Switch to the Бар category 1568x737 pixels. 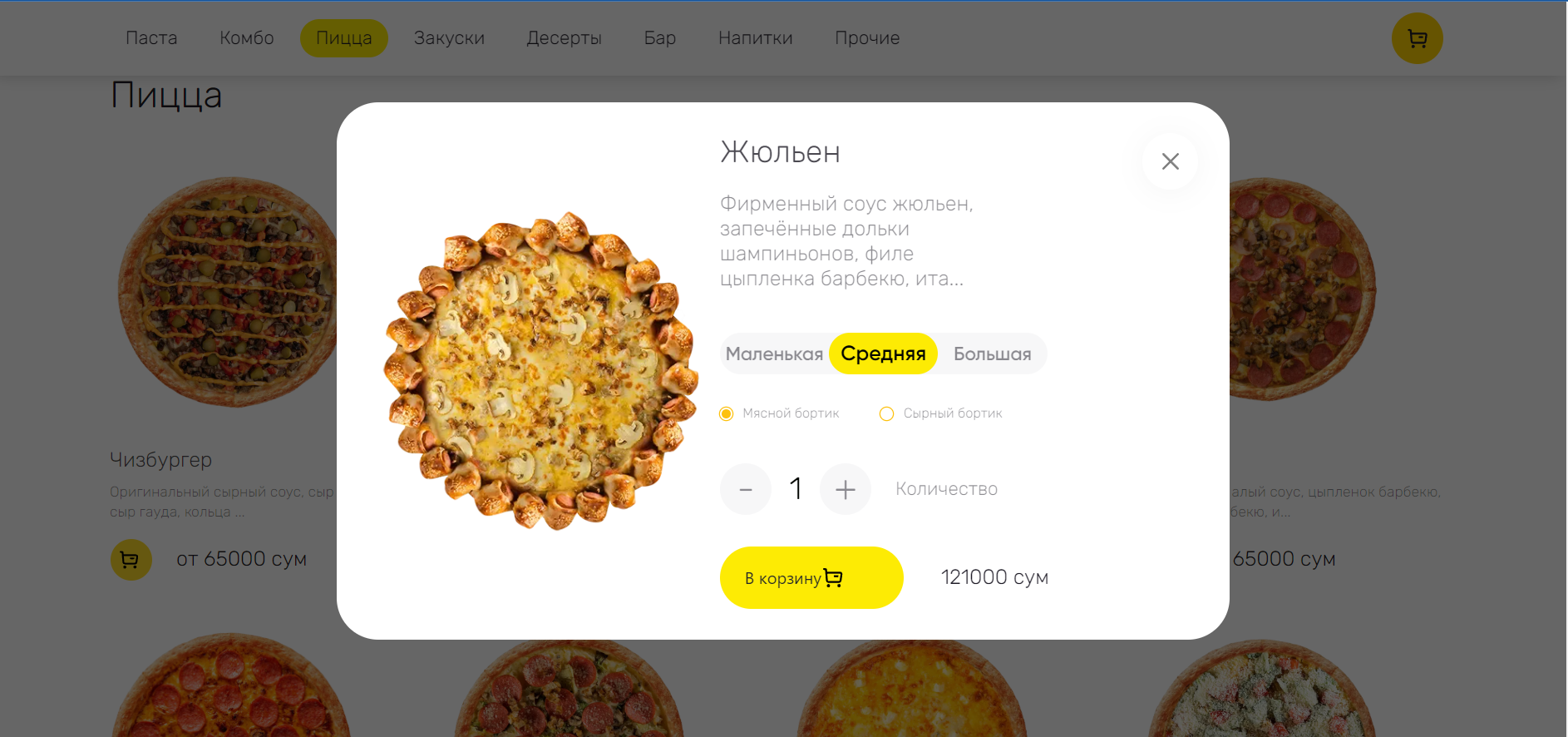point(660,38)
